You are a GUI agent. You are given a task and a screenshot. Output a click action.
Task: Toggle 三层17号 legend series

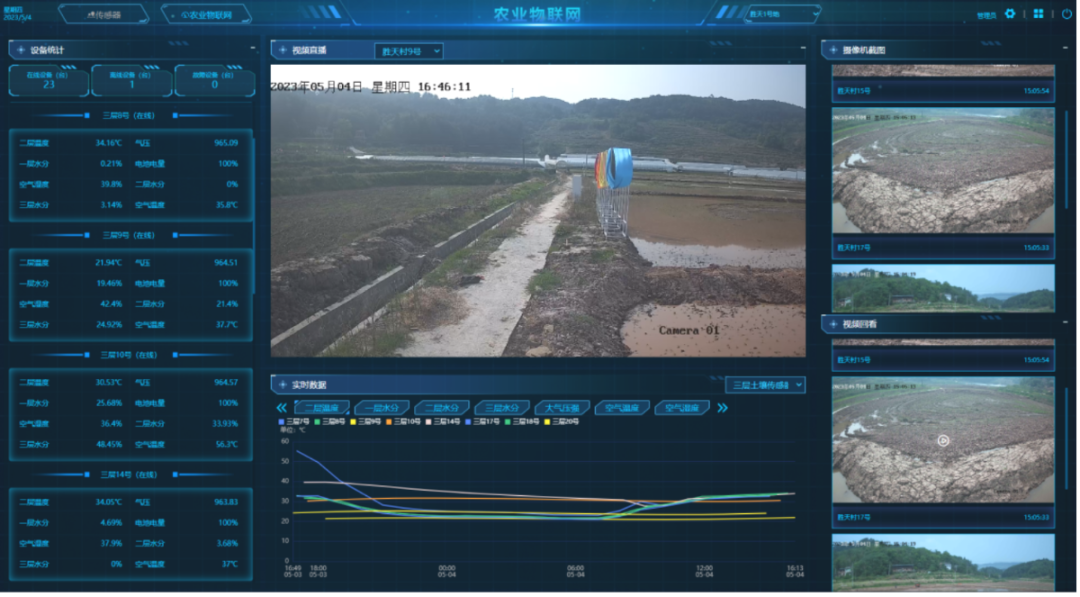[x=482, y=421]
